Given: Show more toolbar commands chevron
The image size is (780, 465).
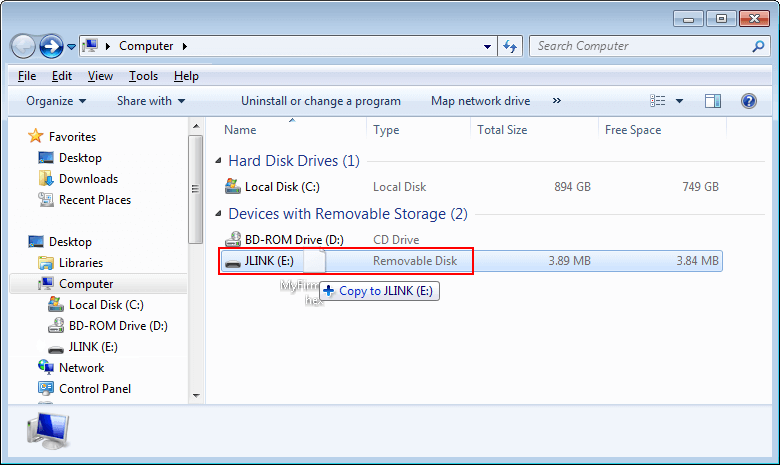Looking at the screenshot, I should pos(557,100).
